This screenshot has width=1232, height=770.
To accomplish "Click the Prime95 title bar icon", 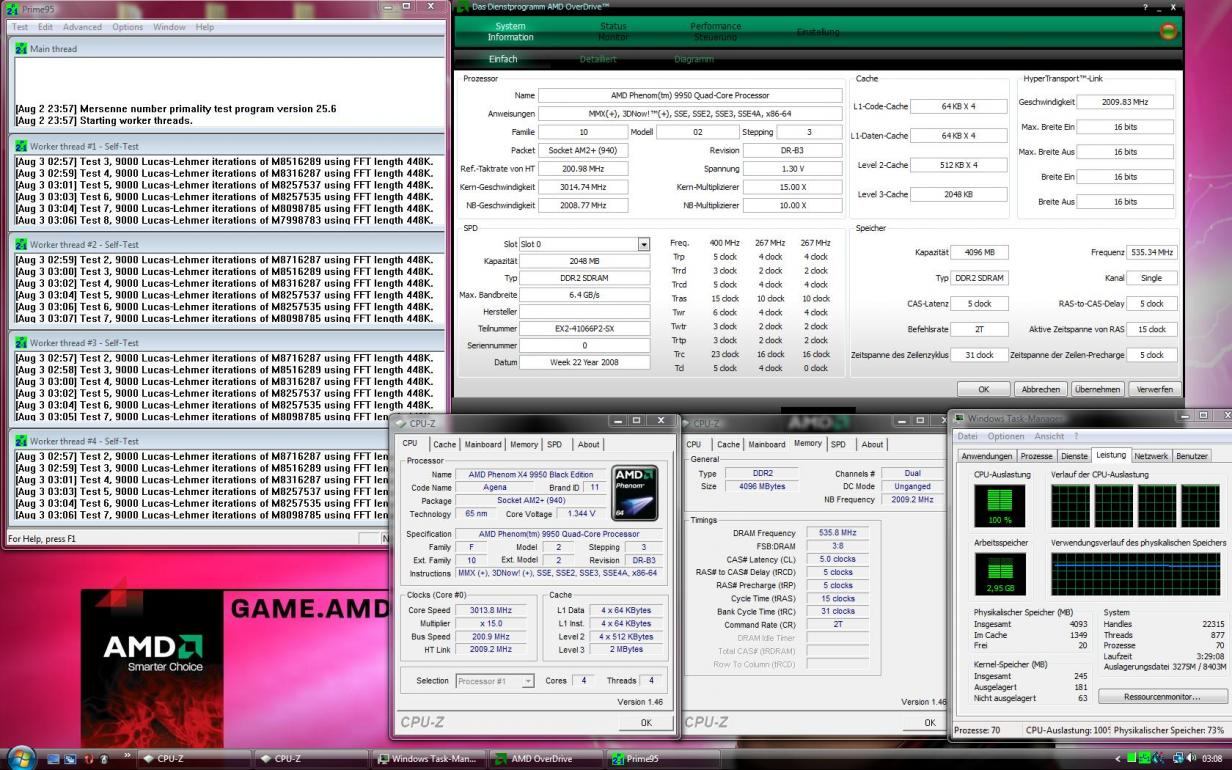I will (12, 9).
